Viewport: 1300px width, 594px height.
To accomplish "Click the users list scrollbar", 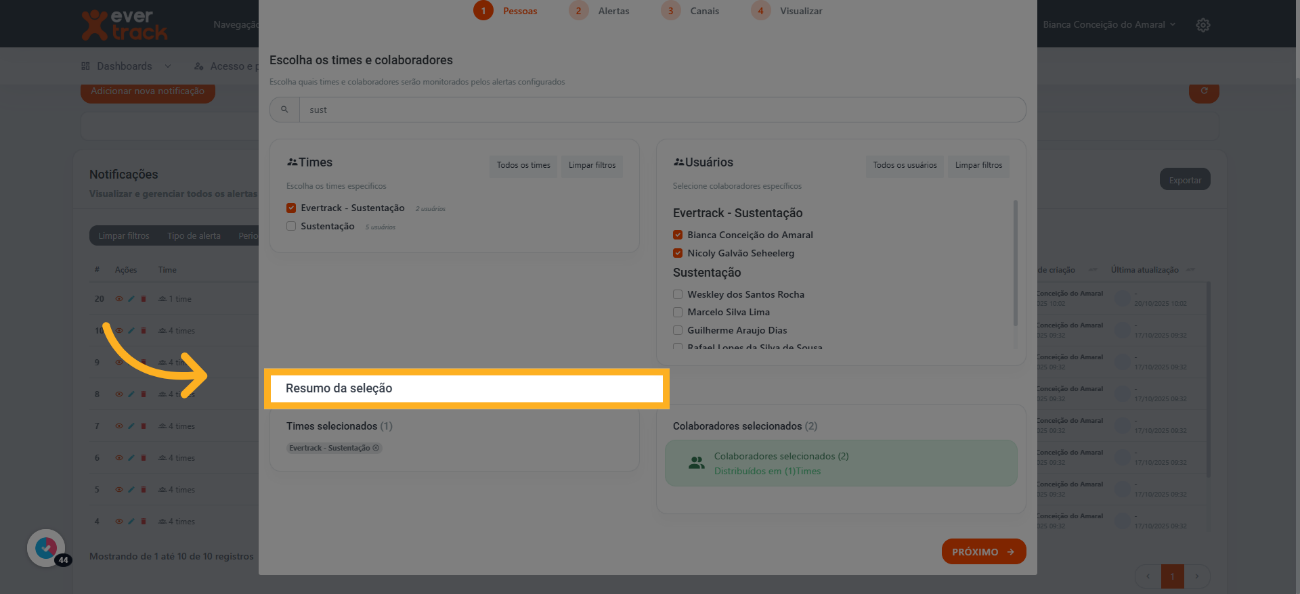I will (1016, 262).
